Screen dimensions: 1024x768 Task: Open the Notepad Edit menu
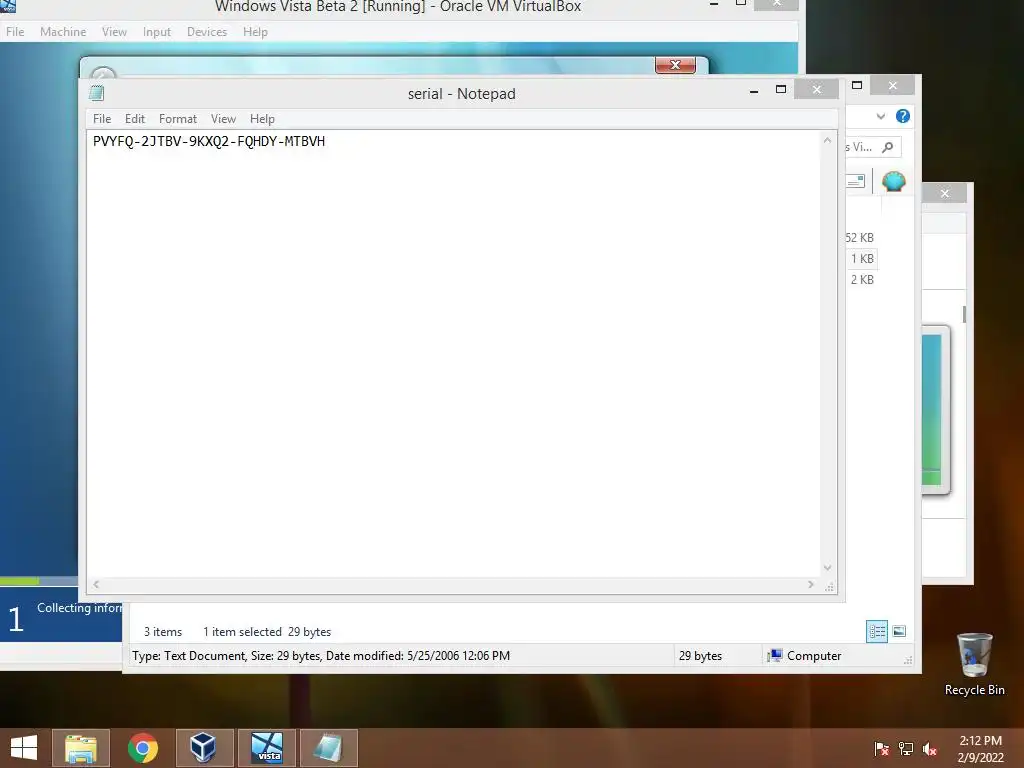click(x=135, y=119)
